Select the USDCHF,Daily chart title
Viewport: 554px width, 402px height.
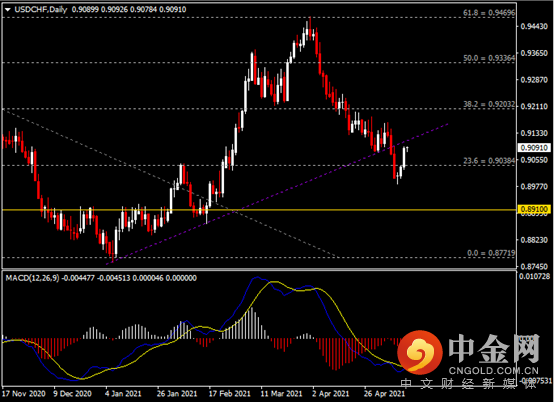pos(41,10)
